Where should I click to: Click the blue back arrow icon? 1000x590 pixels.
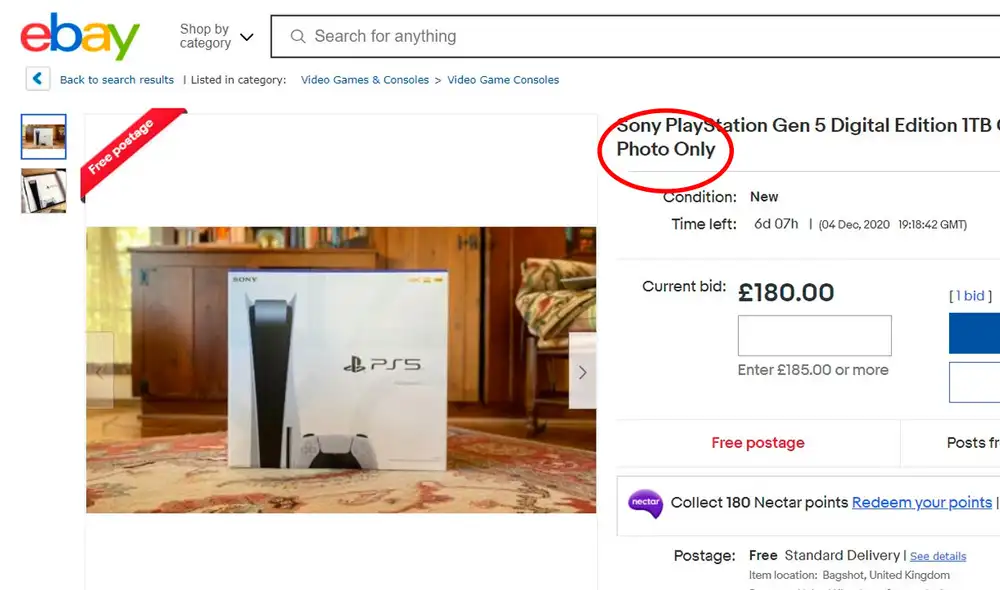coord(37,78)
